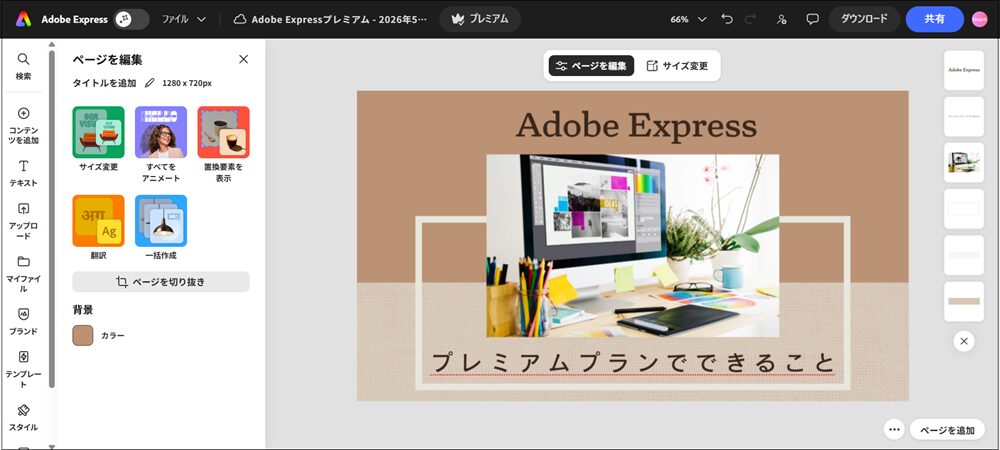Open スタイル in the sidebar
1000x450 pixels.
24,417
